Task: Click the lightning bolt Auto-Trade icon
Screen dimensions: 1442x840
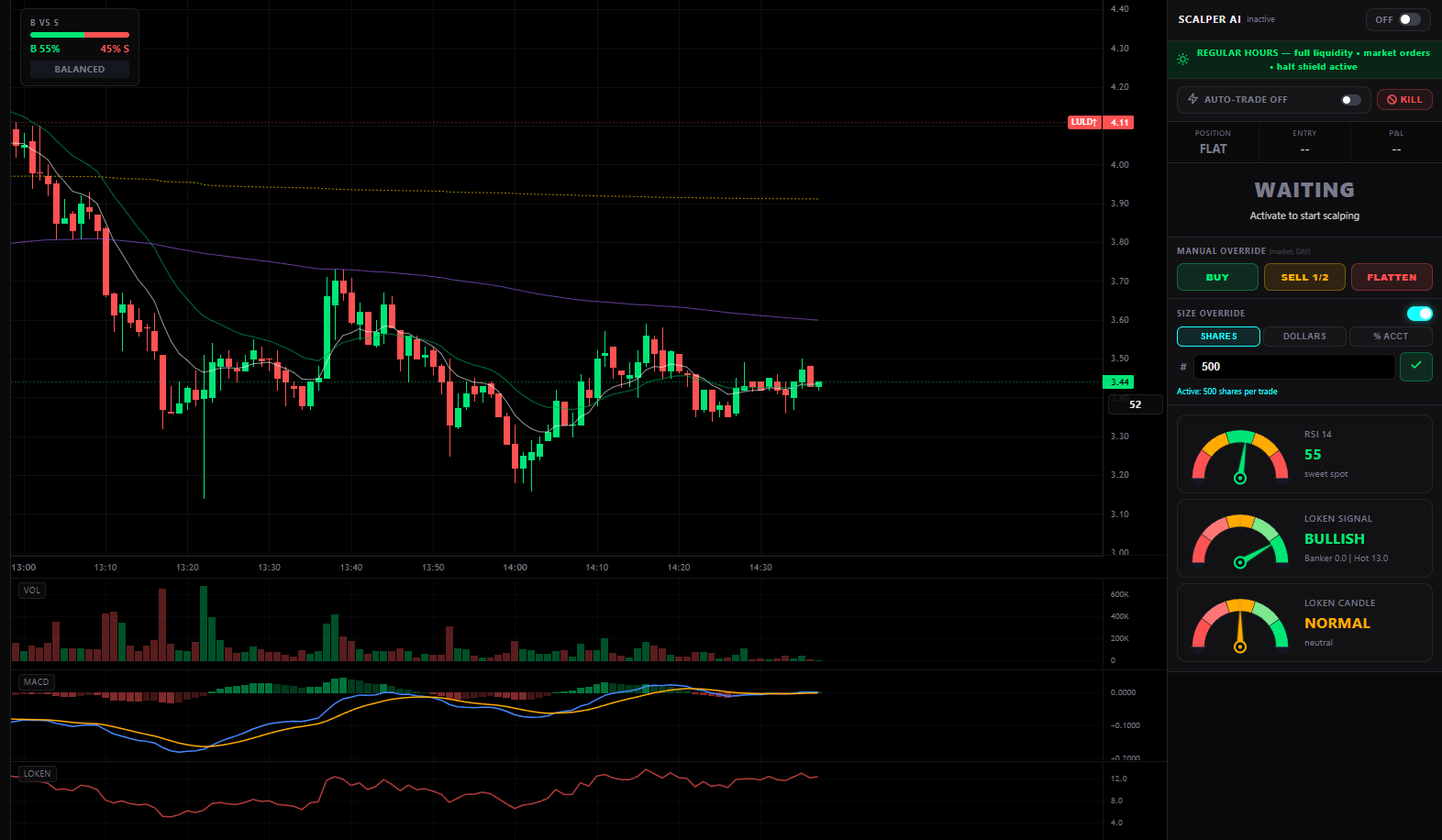Action: click(1192, 99)
